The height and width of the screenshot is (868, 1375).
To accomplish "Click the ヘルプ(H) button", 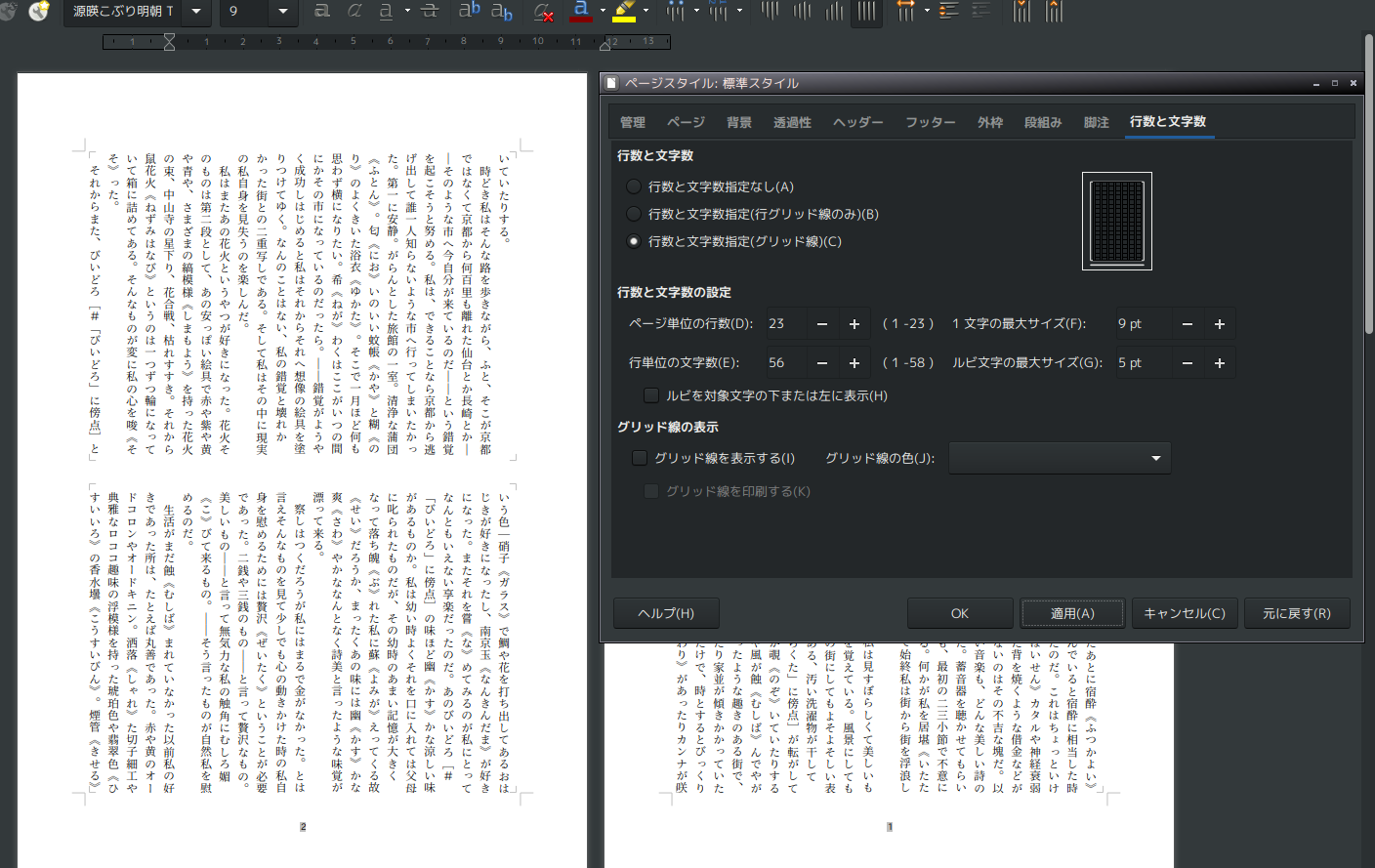I will click(x=666, y=613).
